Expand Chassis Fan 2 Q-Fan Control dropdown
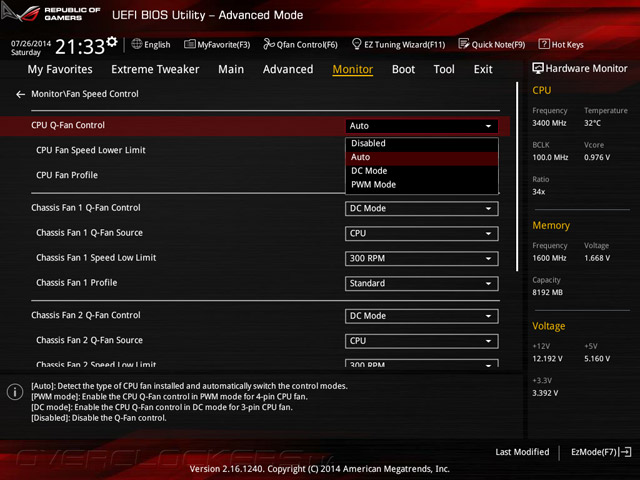 click(422, 316)
